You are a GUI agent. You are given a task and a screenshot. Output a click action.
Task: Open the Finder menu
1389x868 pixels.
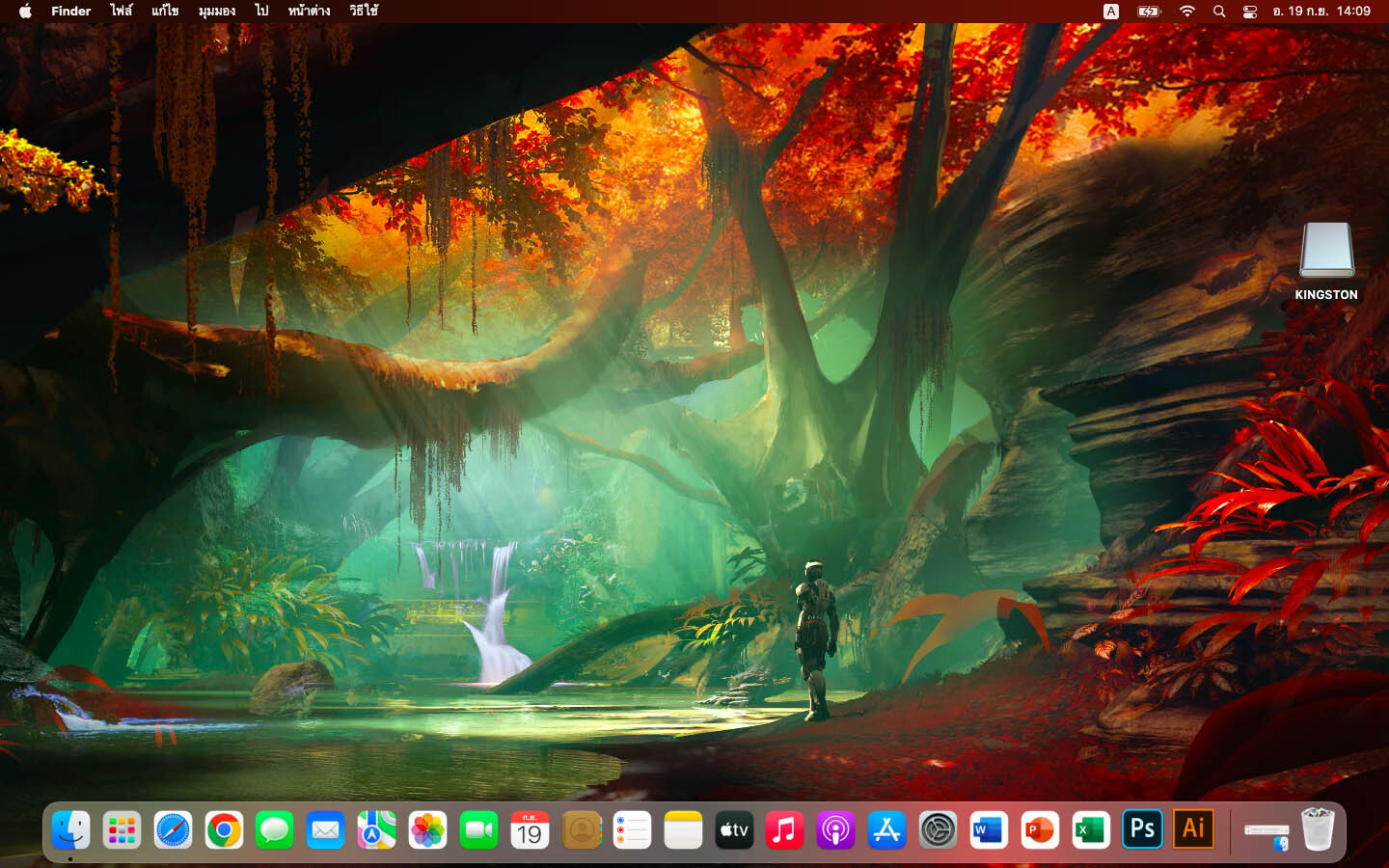pos(70,11)
